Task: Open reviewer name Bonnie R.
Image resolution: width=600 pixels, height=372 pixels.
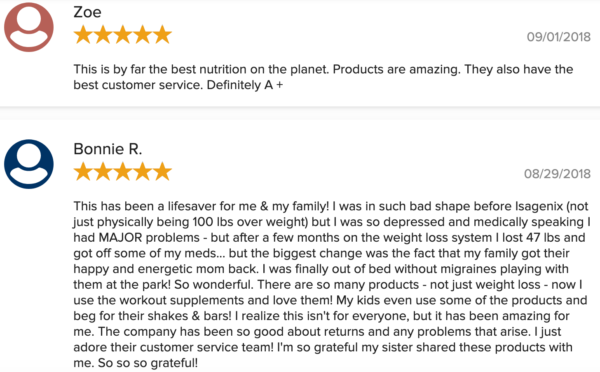Action: coord(108,149)
